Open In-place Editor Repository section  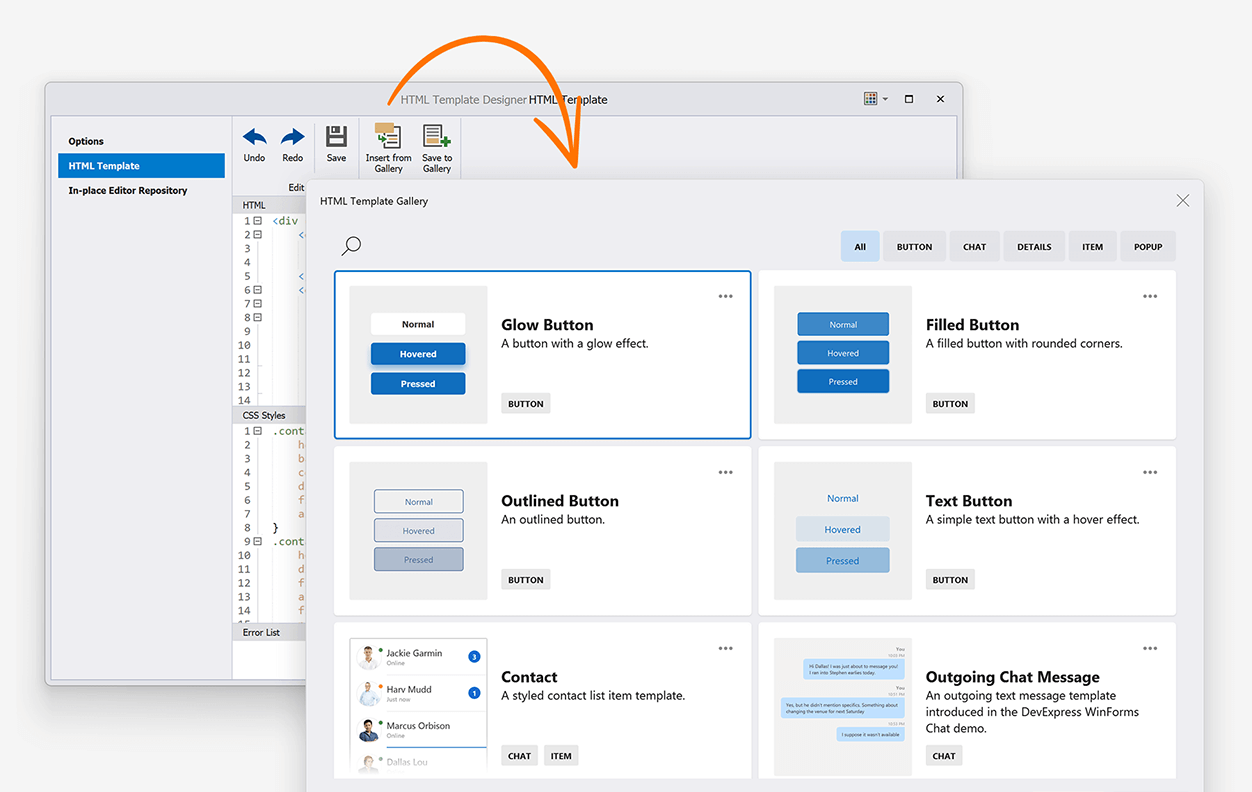point(128,190)
